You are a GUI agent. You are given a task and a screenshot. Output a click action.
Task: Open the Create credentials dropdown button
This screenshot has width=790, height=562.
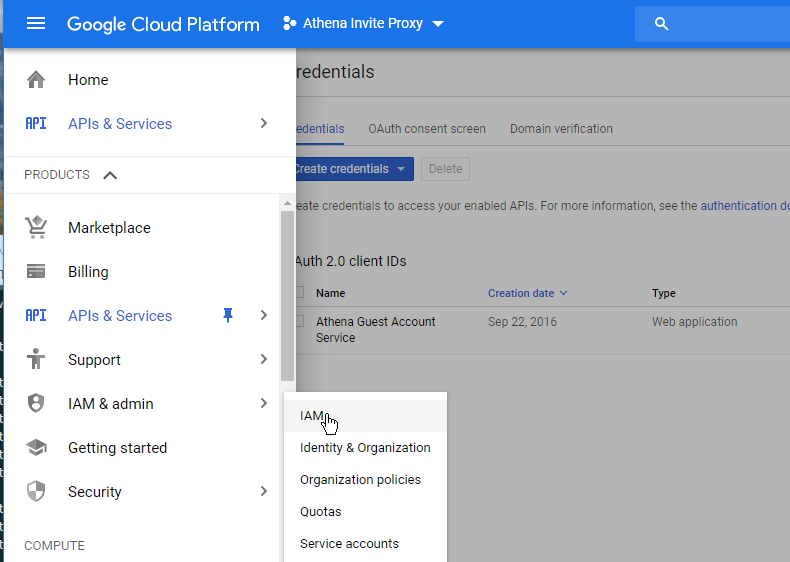click(x=354, y=169)
